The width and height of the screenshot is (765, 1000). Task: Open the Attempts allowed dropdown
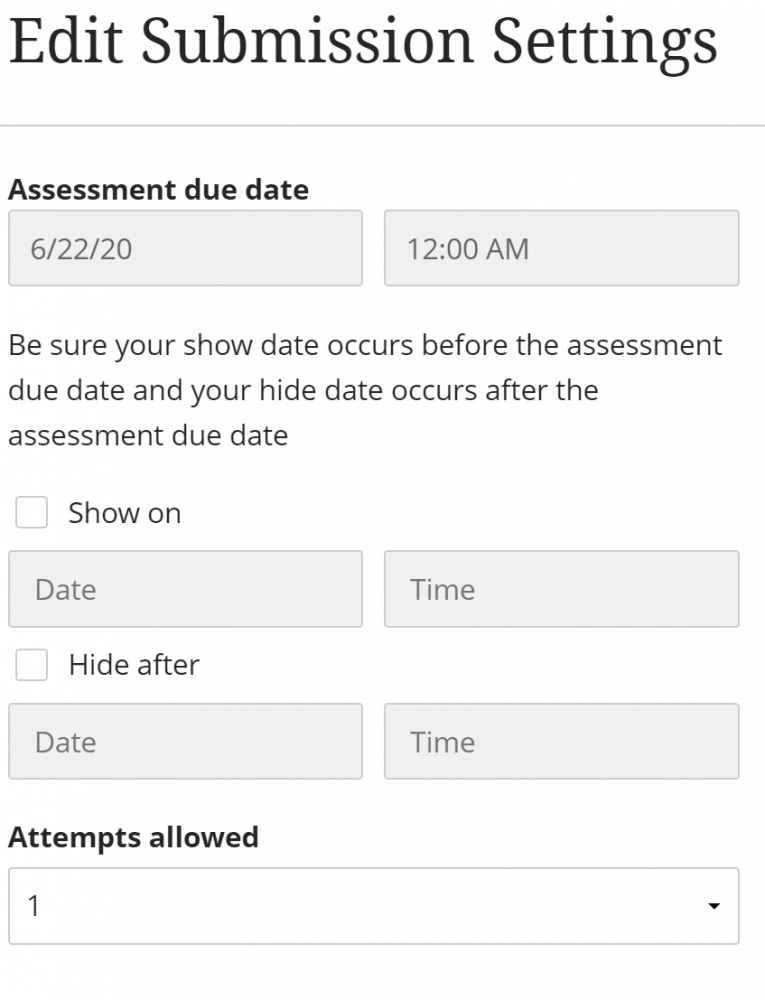coord(373,906)
